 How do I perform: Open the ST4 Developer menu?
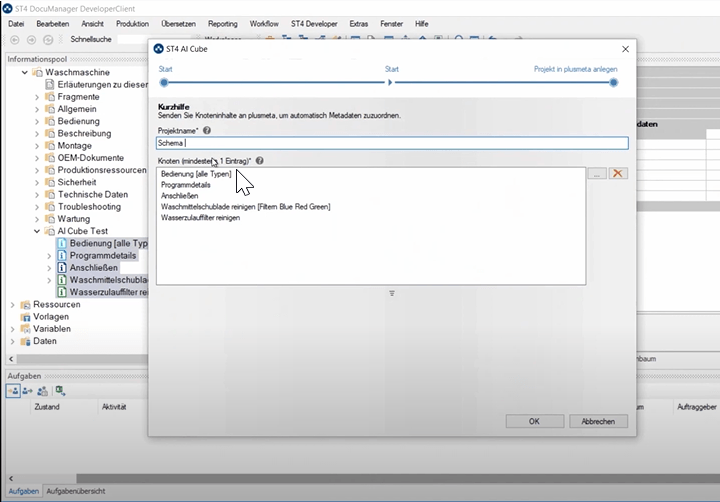click(314, 24)
